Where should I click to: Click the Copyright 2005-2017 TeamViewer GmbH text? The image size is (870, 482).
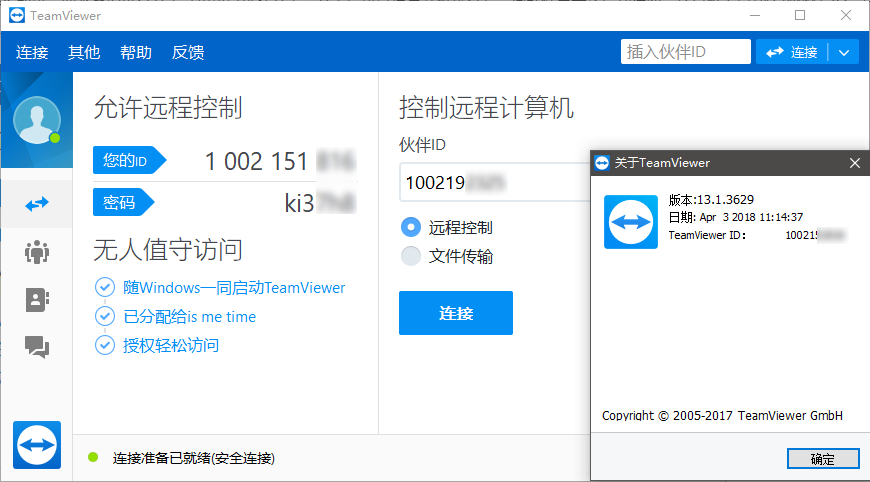722,415
